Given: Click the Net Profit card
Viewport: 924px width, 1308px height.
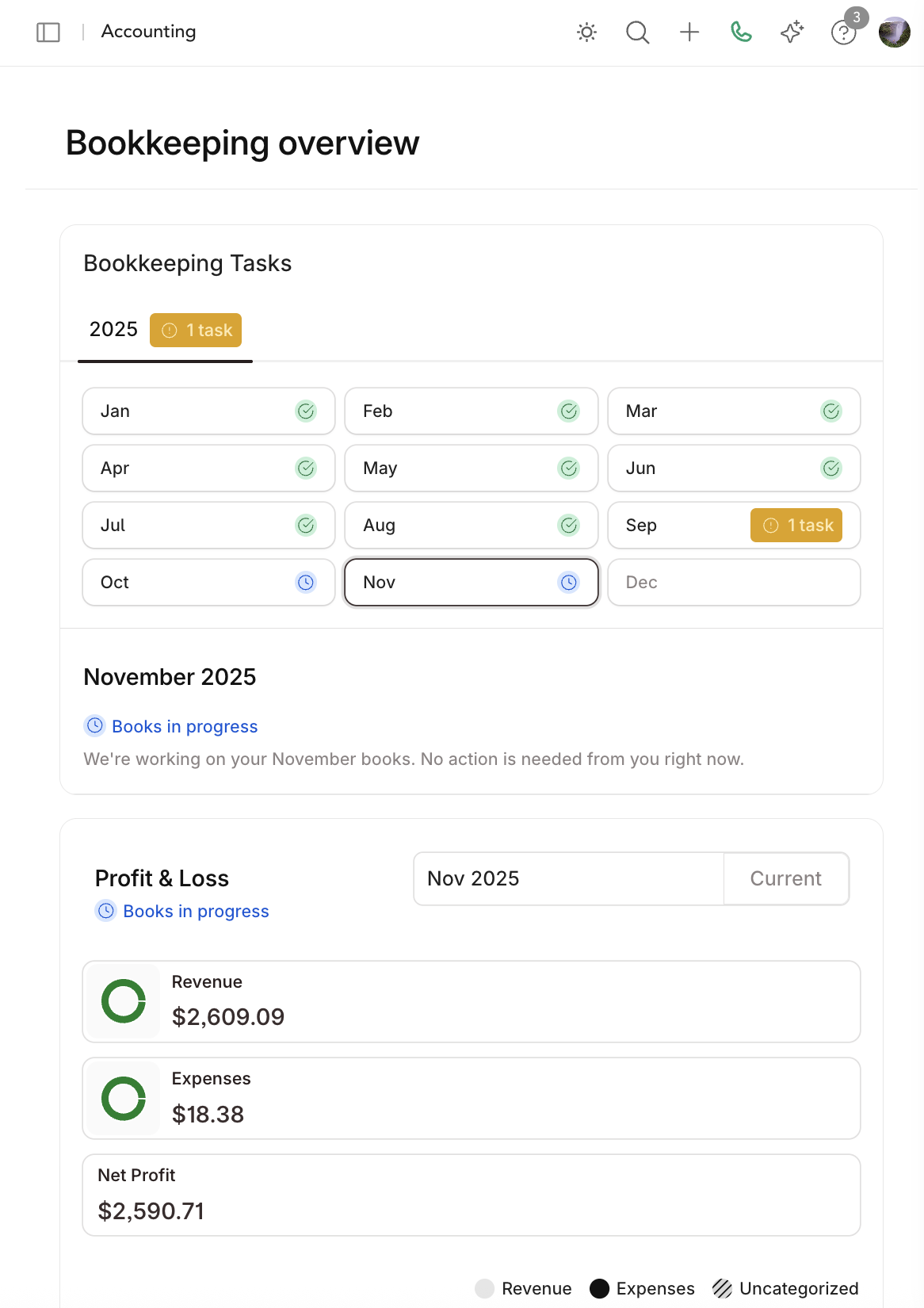Looking at the screenshot, I should (471, 1195).
